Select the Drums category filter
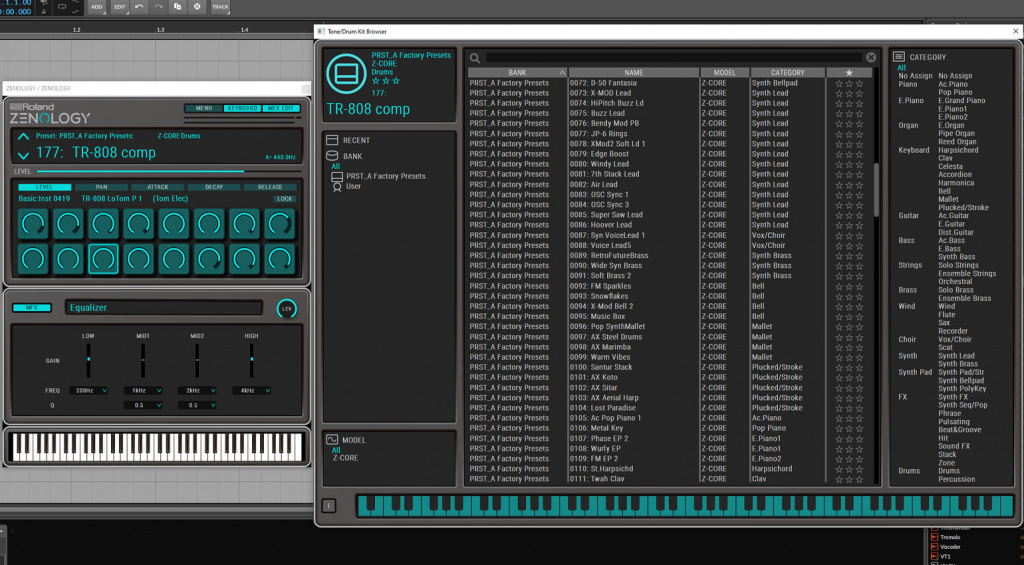 [949, 471]
